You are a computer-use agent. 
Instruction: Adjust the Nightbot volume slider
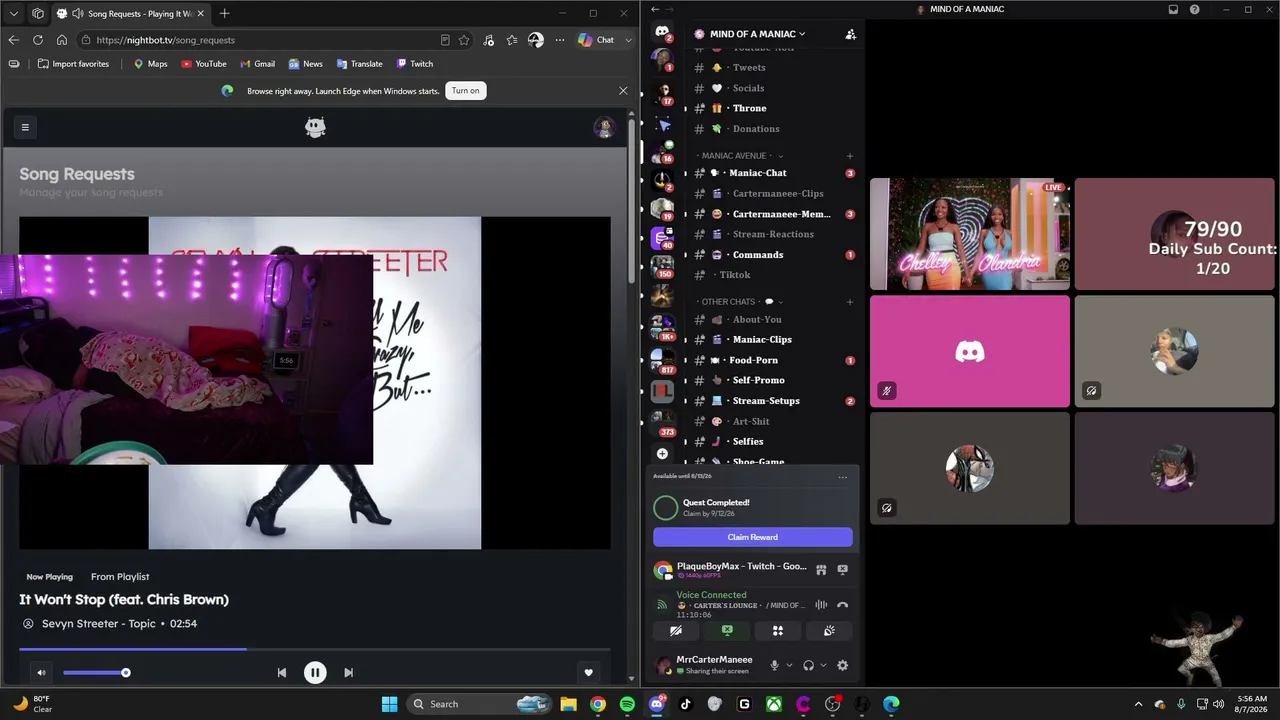[95, 673]
